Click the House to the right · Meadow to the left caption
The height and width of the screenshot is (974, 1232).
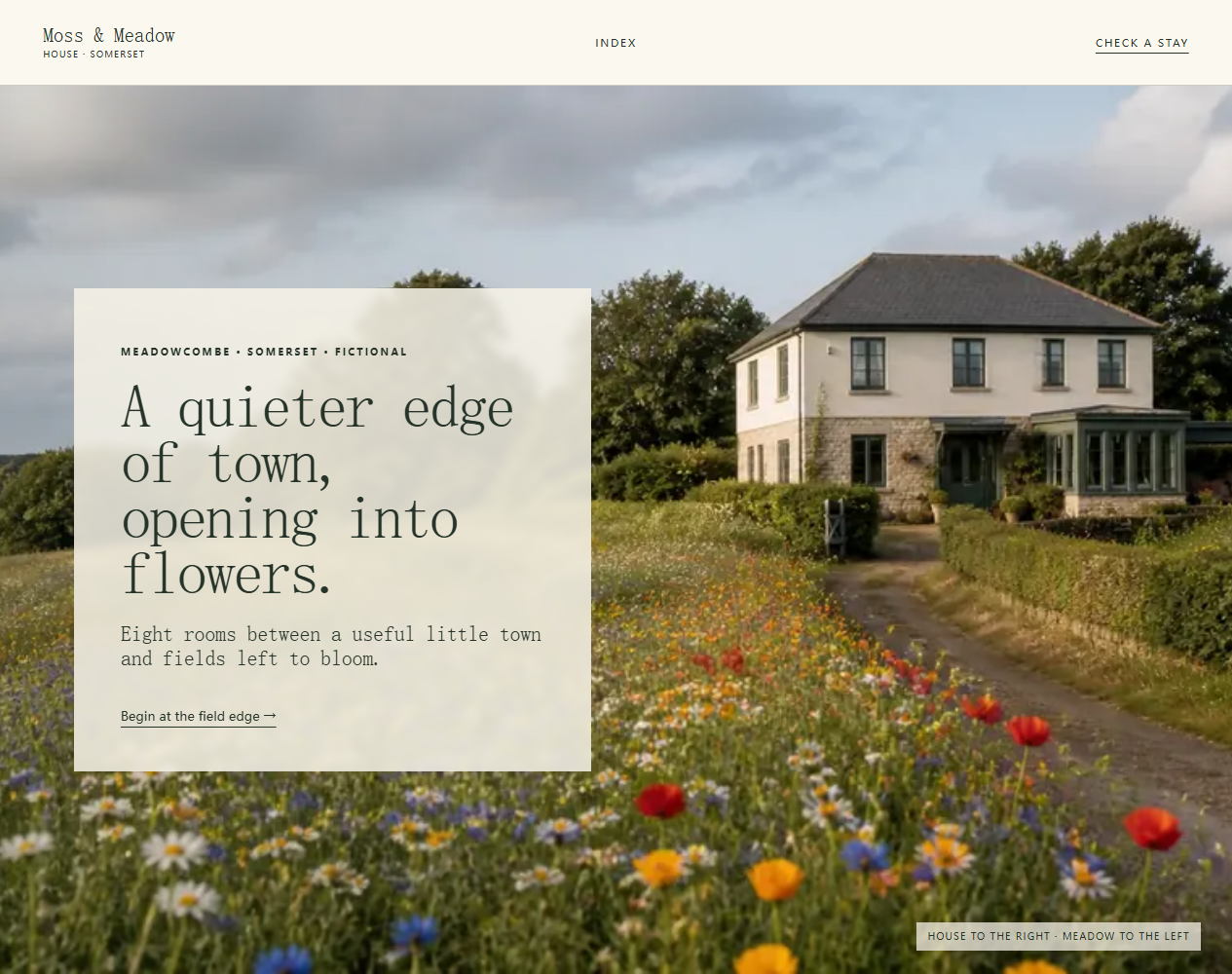coord(1059,936)
